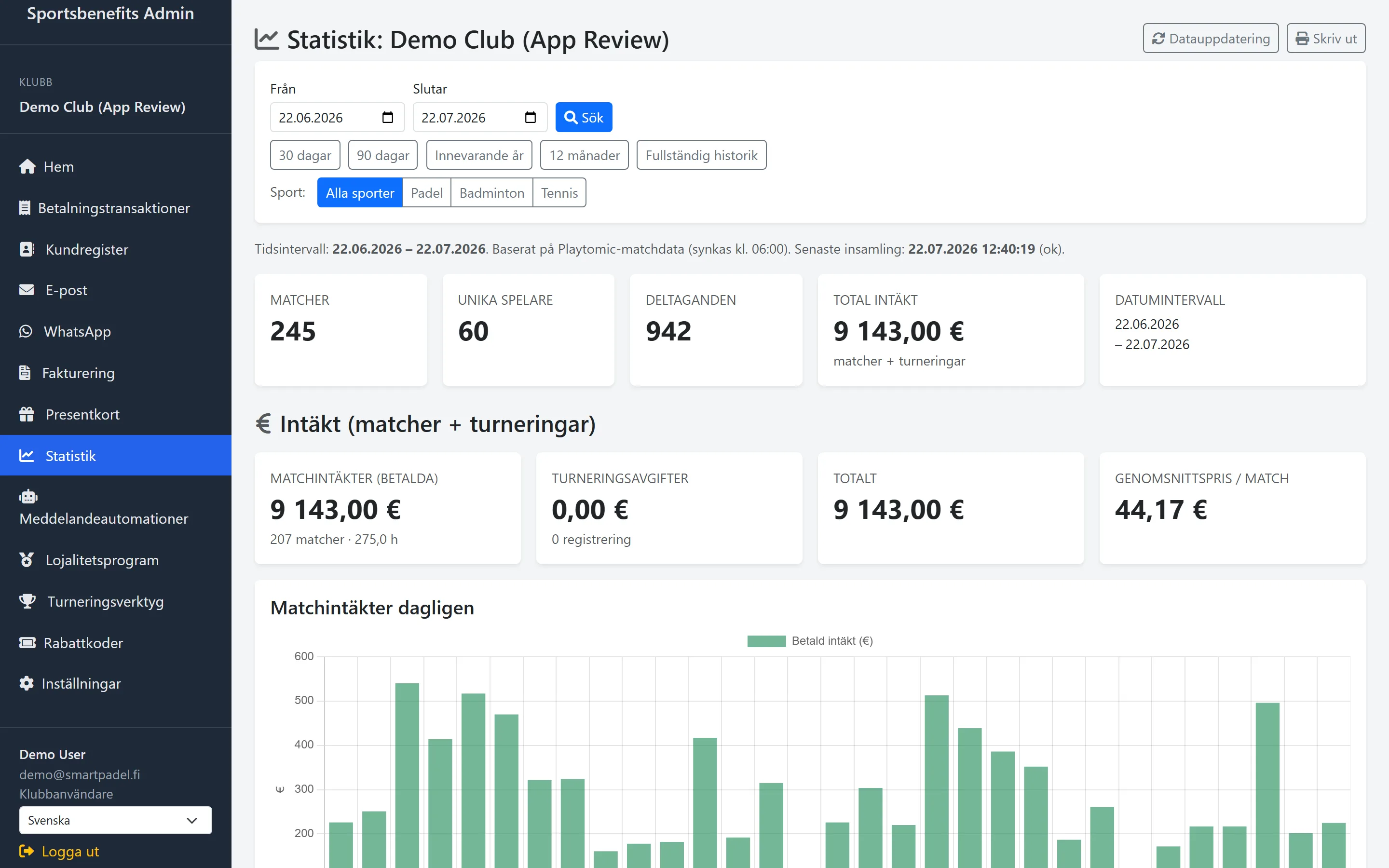The height and width of the screenshot is (868, 1389).
Task: Filter statistics by Padel
Action: (x=426, y=192)
